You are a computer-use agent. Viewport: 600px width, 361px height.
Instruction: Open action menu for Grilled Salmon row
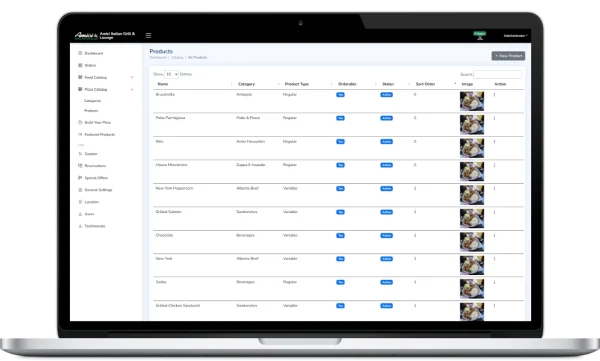[494, 212]
